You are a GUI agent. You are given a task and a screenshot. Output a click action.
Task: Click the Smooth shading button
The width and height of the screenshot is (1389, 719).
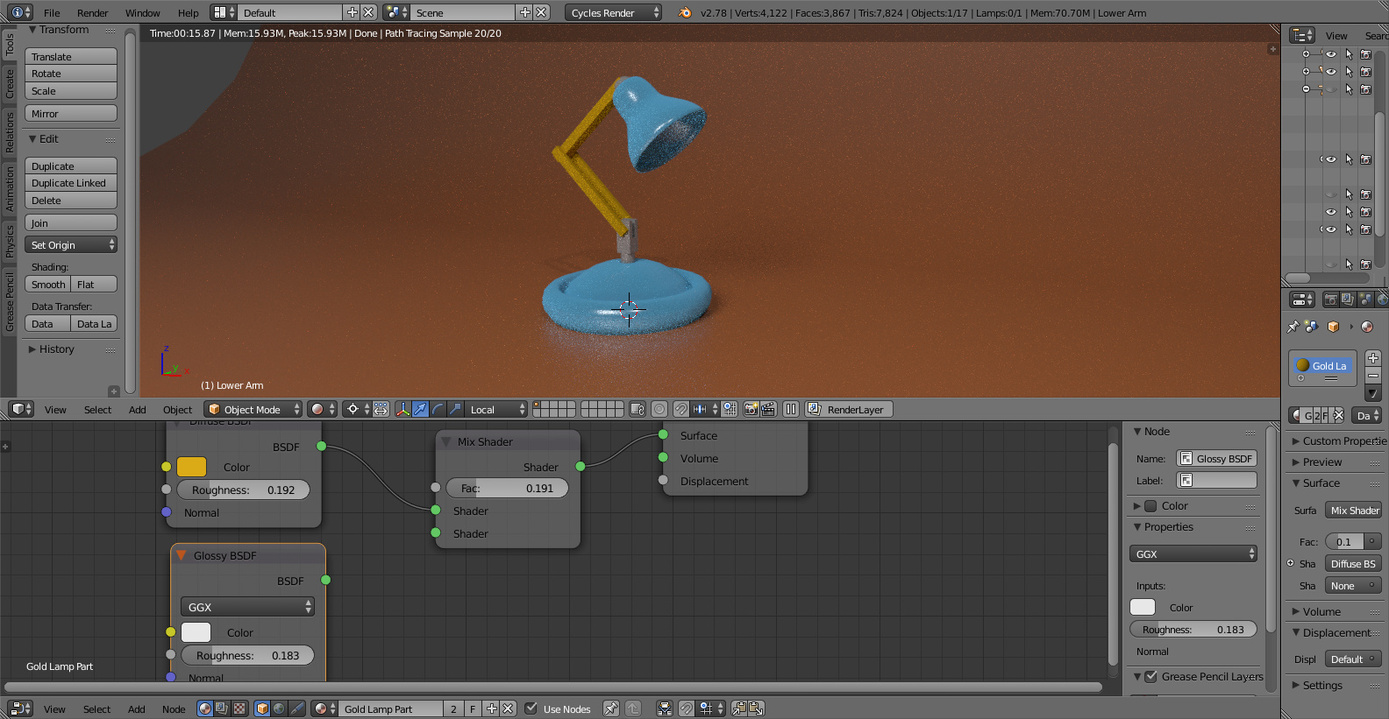[48, 284]
